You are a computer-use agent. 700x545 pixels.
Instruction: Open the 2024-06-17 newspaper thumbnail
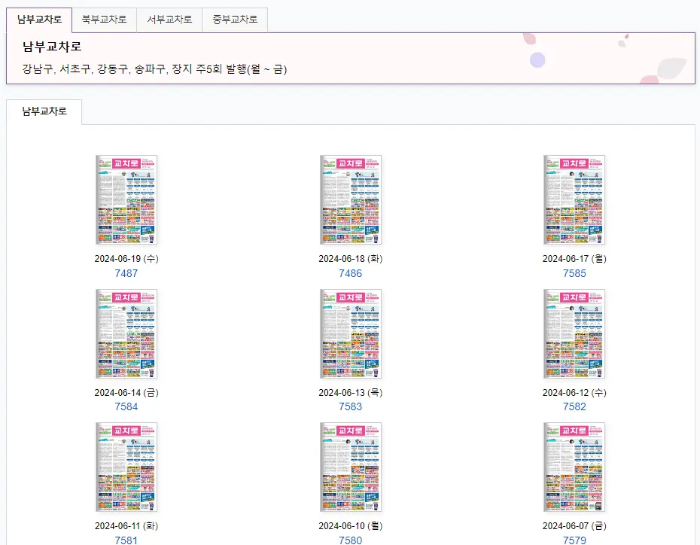click(574, 200)
